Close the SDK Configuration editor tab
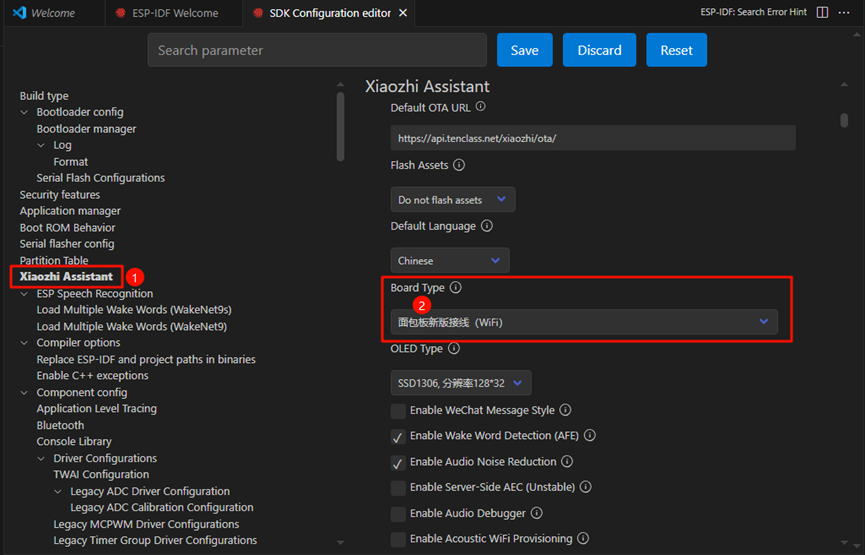The height and width of the screenshot is (555, 865). tap(403, 13)
